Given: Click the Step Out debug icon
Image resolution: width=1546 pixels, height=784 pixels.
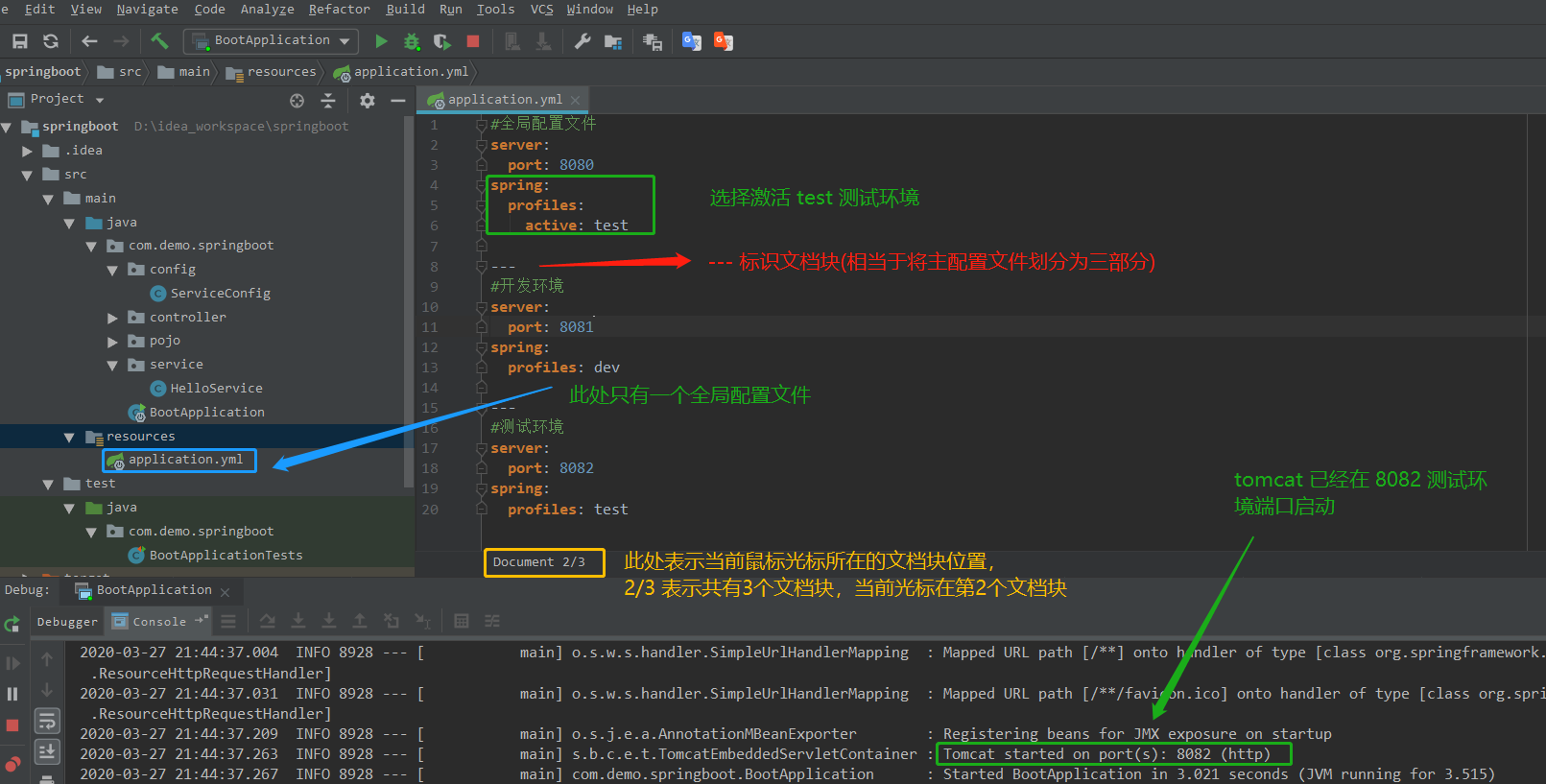Looking at the screenshot, I should point(360,622).
